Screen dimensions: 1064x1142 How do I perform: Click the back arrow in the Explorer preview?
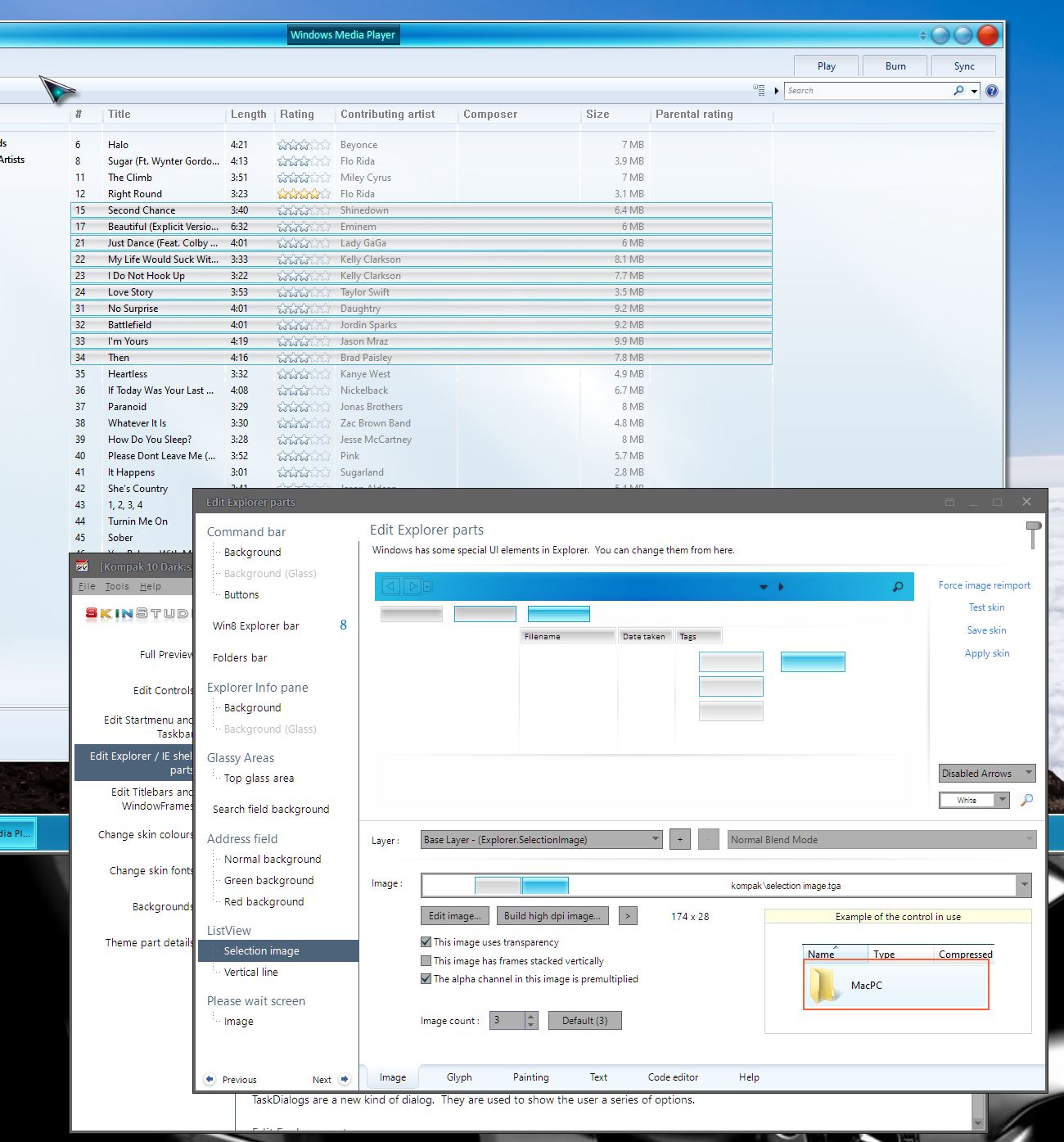pyautogui.click(x=390, y=586)
